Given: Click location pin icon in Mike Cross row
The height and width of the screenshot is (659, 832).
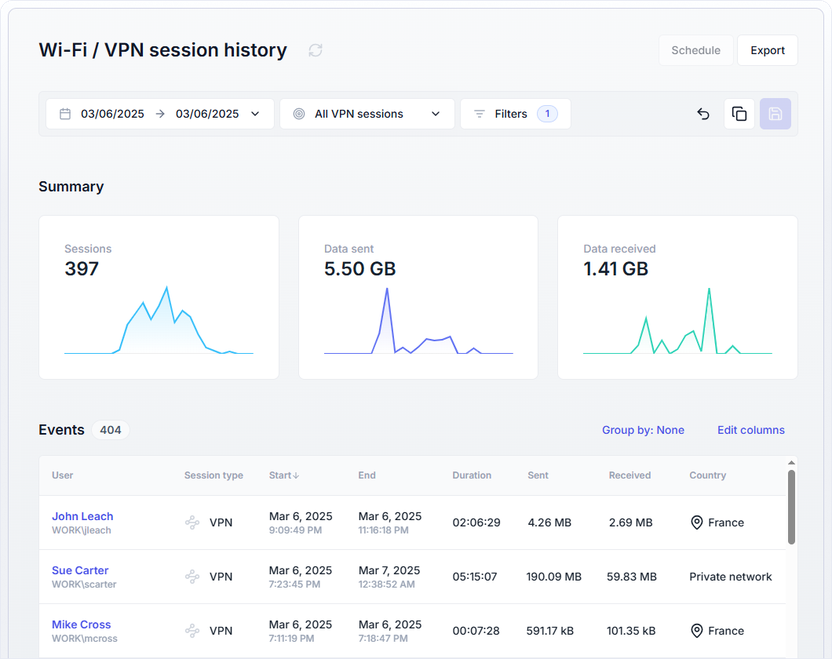Looking at the screenshot, I should 697,631.
